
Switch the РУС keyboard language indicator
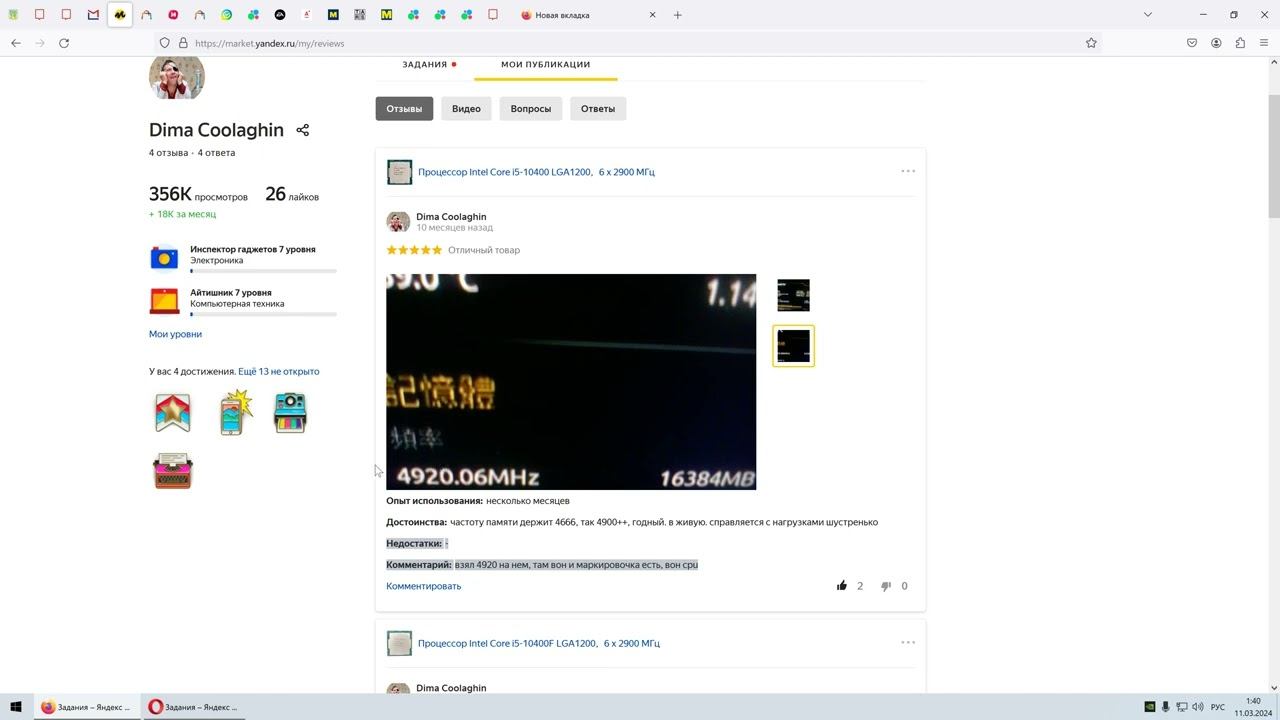(1218, 707)
